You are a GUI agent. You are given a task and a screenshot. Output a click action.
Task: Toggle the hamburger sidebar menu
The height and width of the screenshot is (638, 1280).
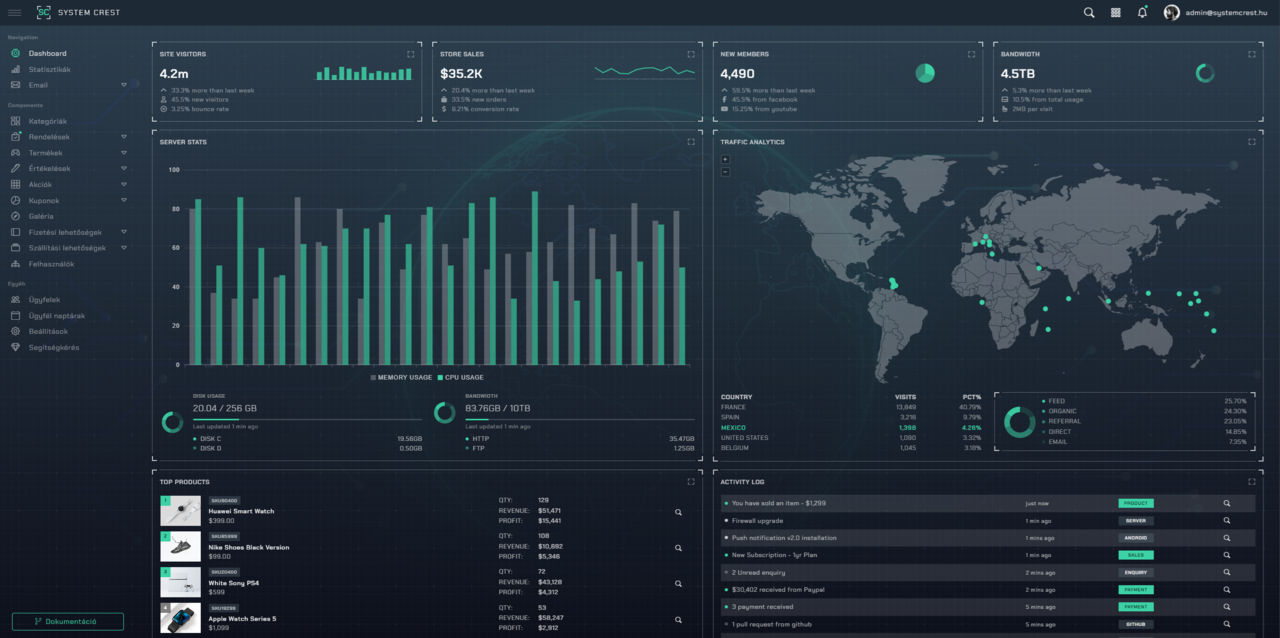coord(15,13)
